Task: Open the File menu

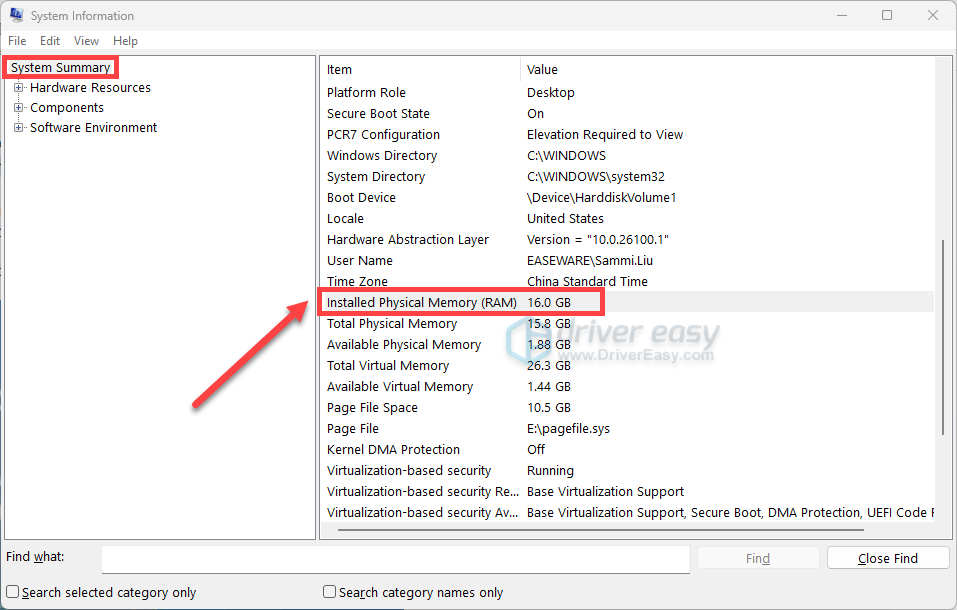Action: 17,41
